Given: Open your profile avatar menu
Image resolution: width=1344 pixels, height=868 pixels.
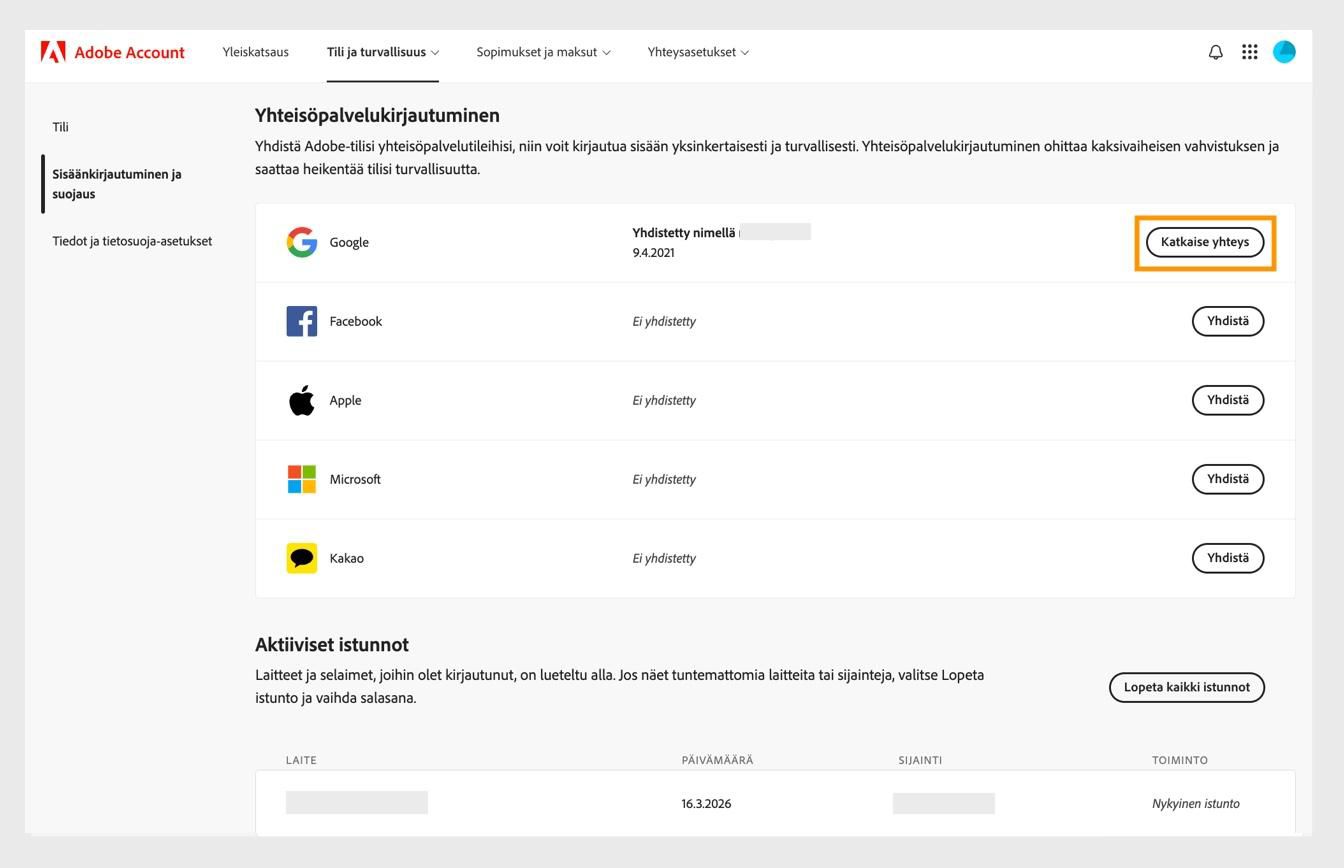Looking at the screenshot, I should (1284, 51).
